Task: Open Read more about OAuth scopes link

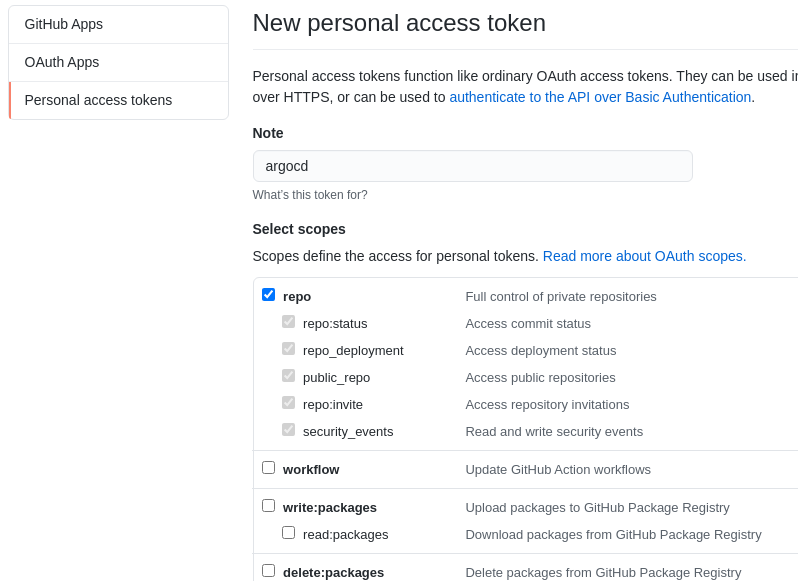Action: coord(644,256)
